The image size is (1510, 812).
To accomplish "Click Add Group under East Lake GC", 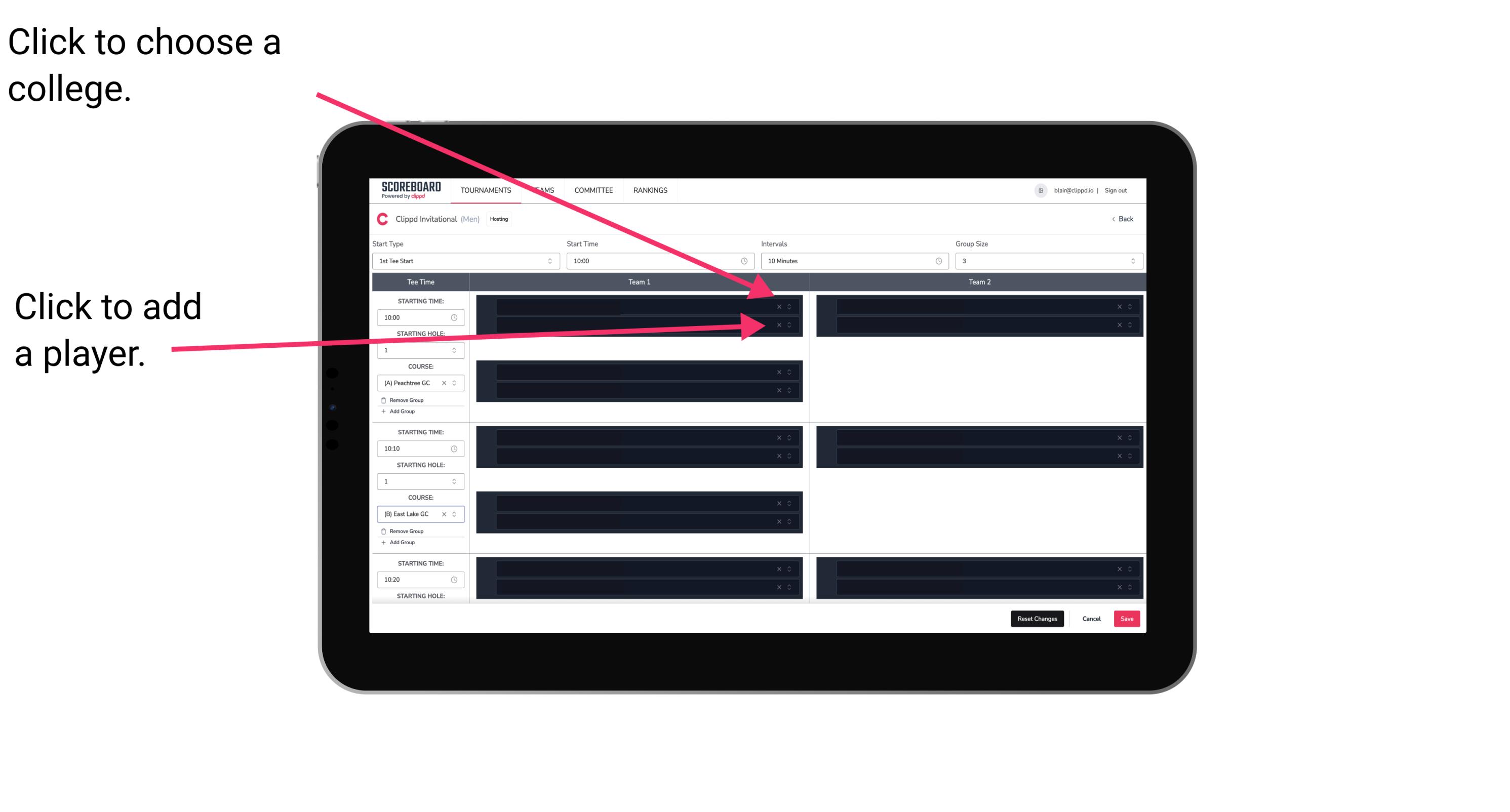I will pyautogui.click(x=401, y=543).
